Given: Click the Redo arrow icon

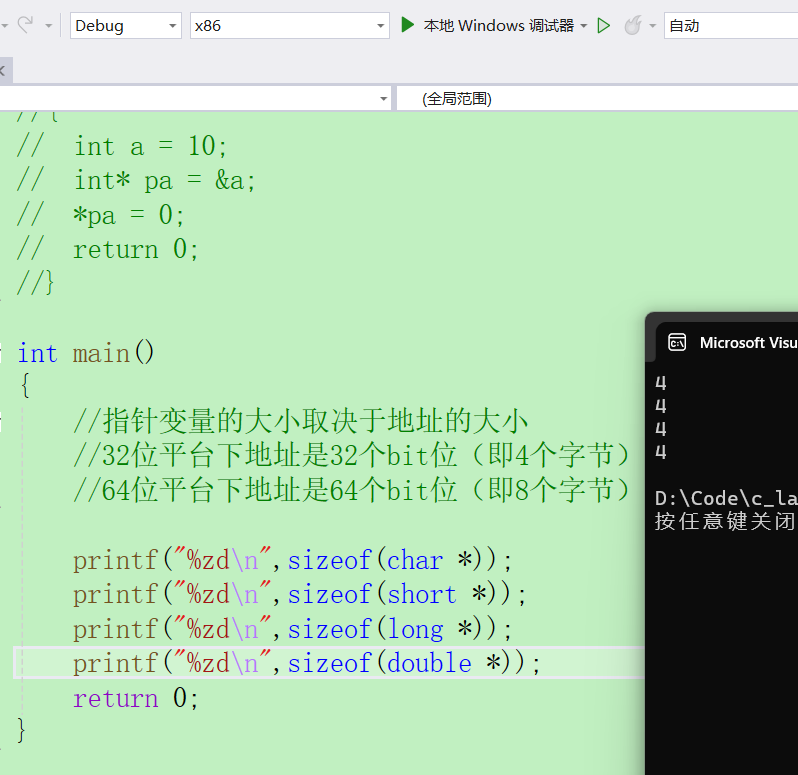Looking at the screenshot, I should pos(25,24).
